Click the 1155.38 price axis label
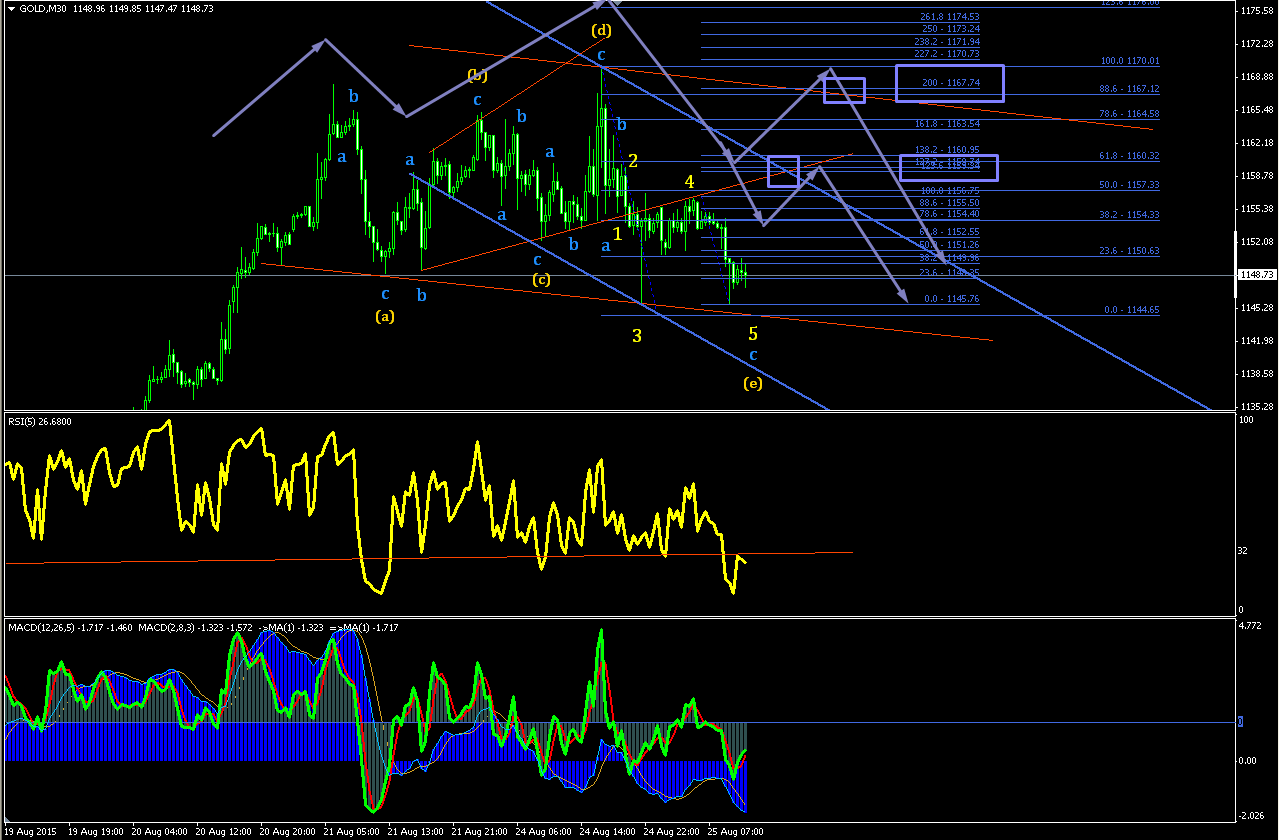Image resolution: width=1279 pixels, height=840 pixels. pos(1259,208)
